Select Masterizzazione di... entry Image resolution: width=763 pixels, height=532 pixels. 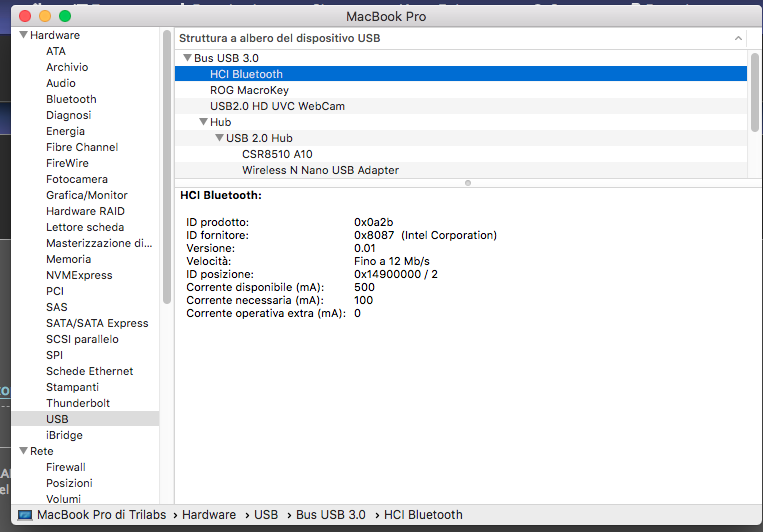click(99, 243)
